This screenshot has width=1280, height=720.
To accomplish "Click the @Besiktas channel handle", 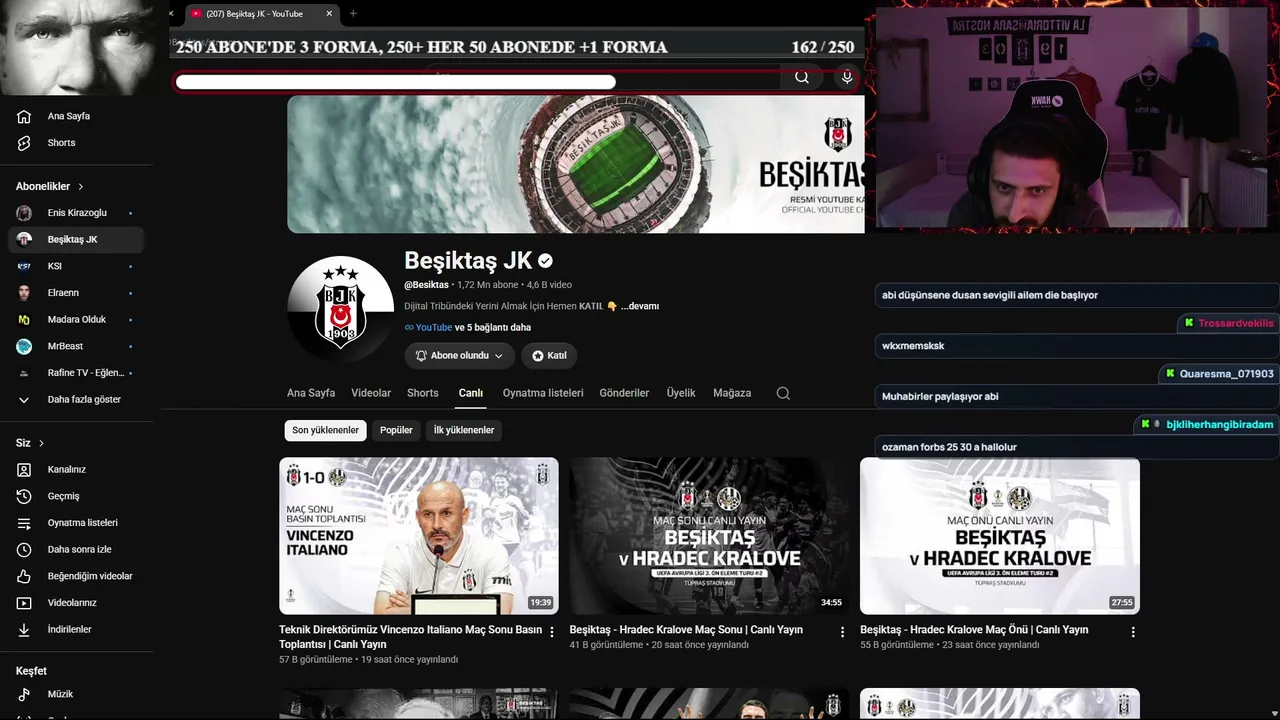I will click(x=426, y=285).
